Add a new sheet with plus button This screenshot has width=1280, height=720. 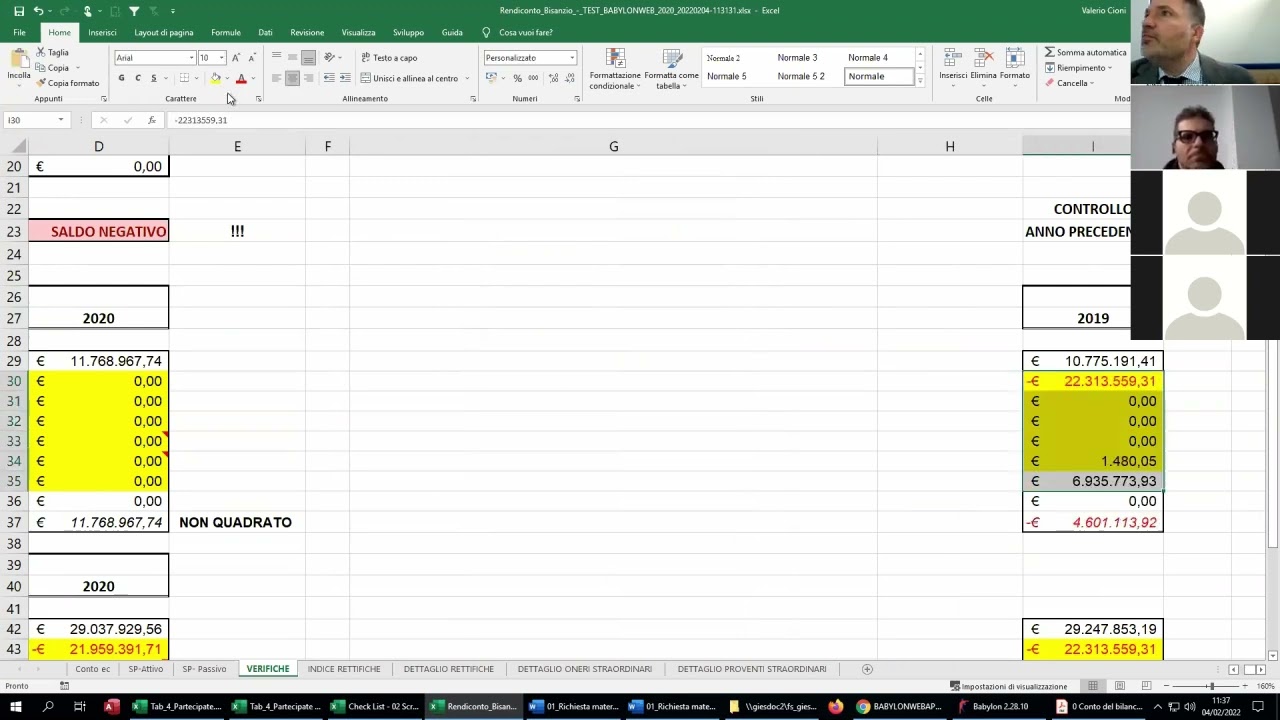click(x=867, y=669)
